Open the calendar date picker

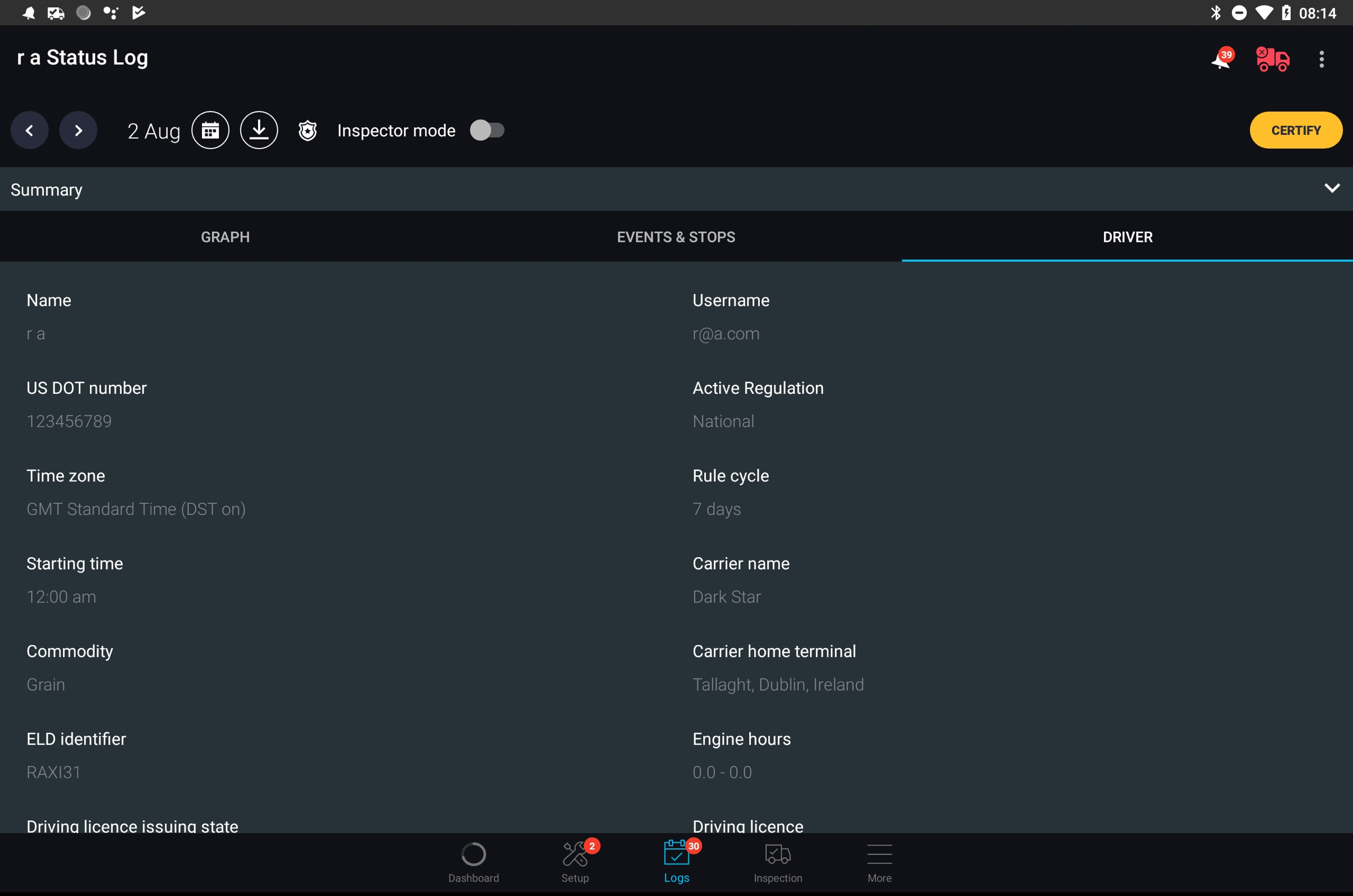[210, 130]
